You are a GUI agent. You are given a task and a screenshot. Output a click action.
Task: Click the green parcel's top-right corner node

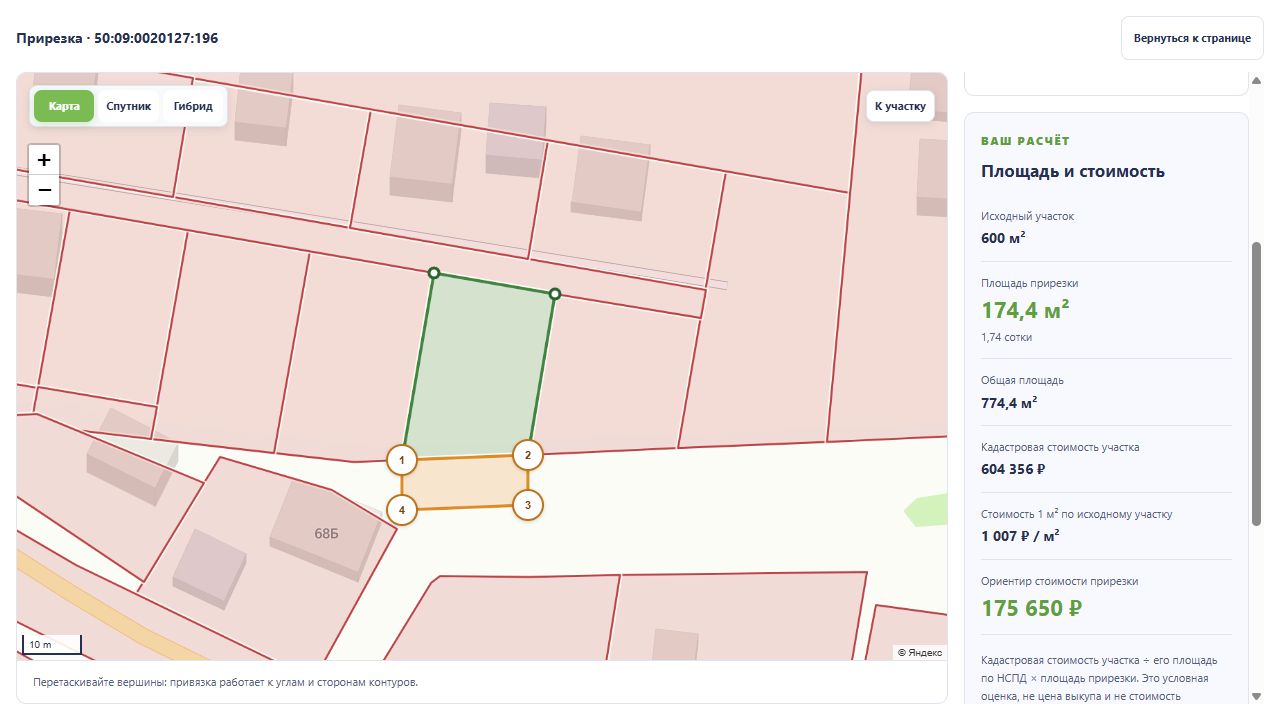tap(555, 294)
